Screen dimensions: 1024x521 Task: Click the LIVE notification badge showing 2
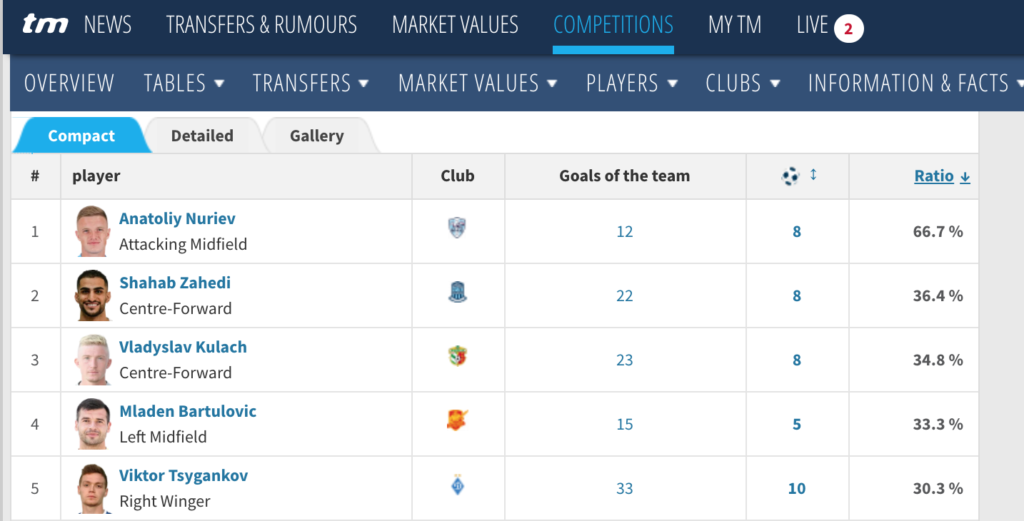click(848, 29)
